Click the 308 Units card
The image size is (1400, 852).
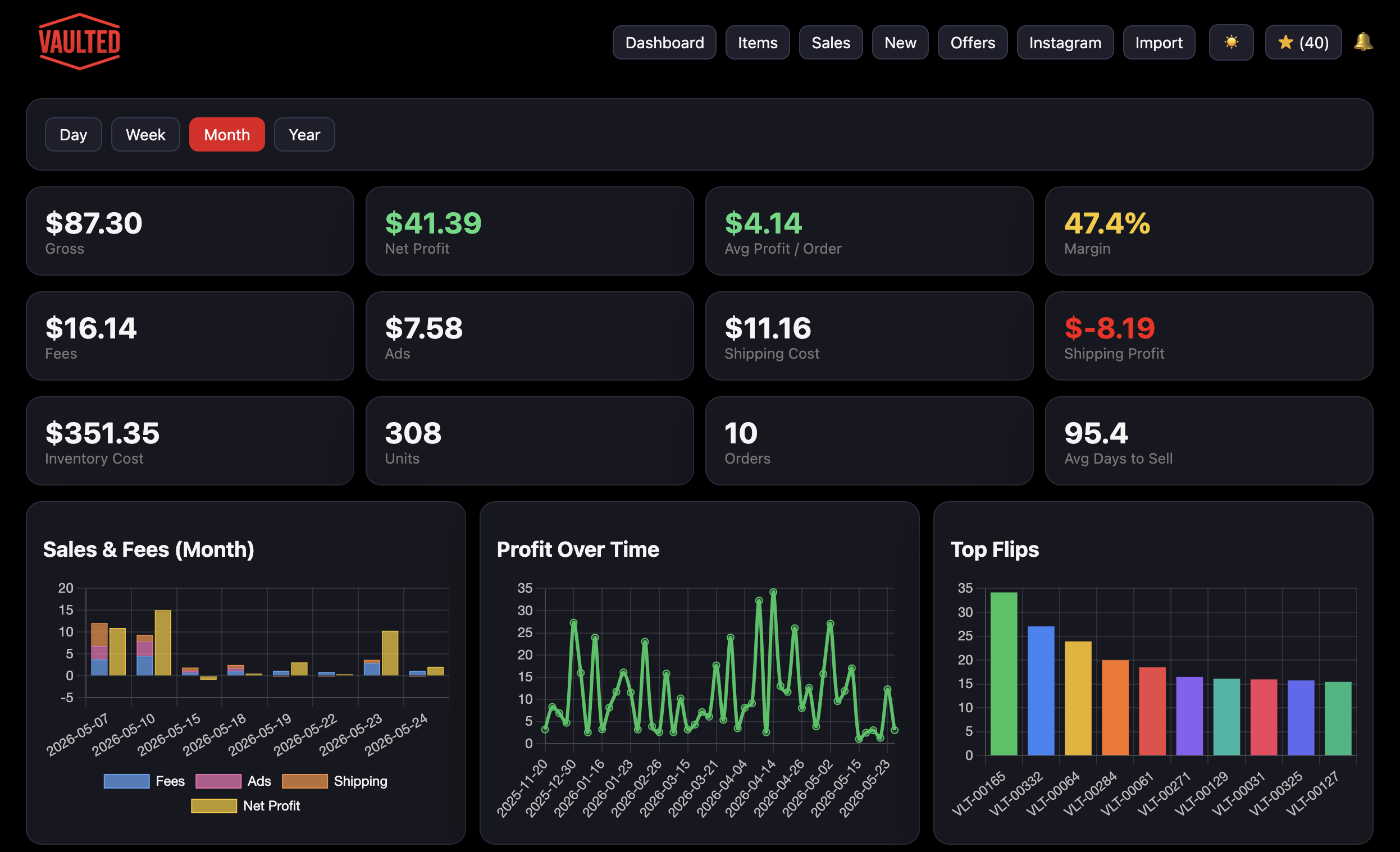coord(530,441)
